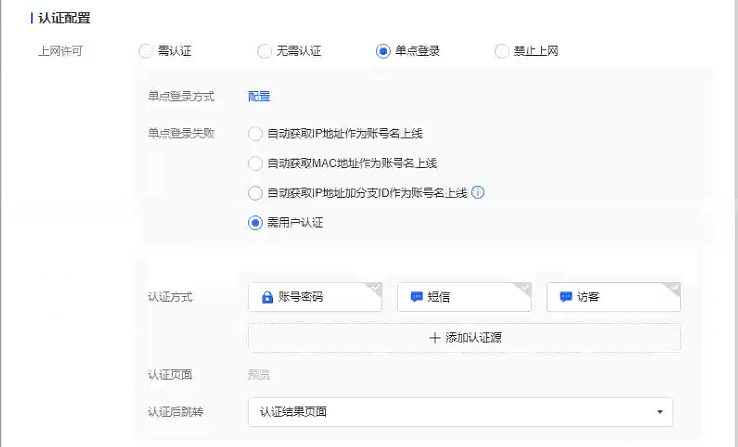
Task: Select the 需认证 radio option
Action: coord(145,51)
